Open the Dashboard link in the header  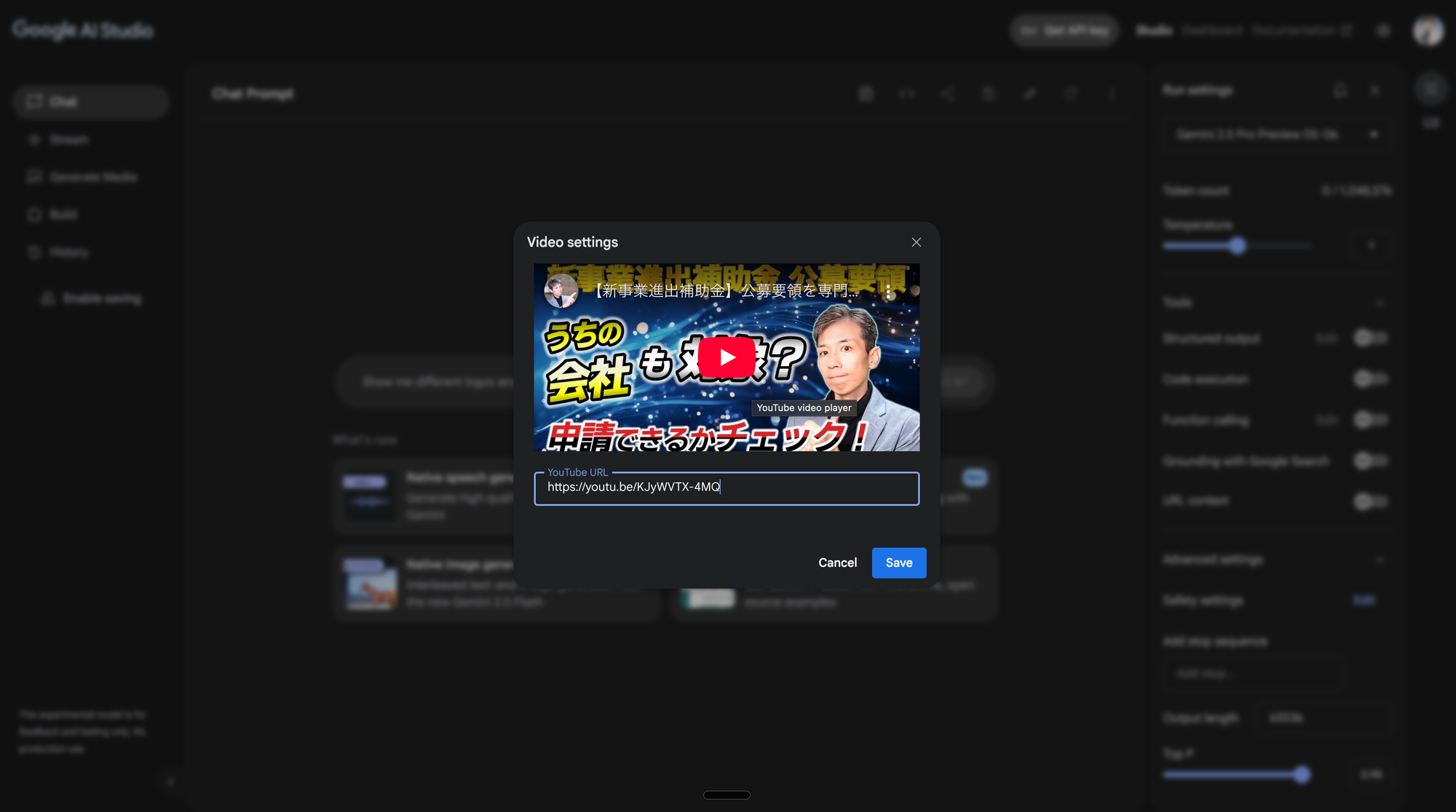coord(1212,31)
